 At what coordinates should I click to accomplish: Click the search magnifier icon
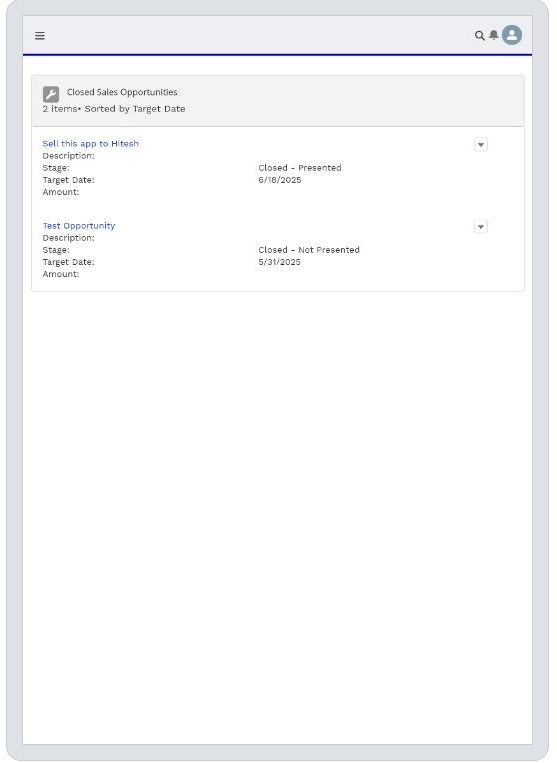(480, 36)
